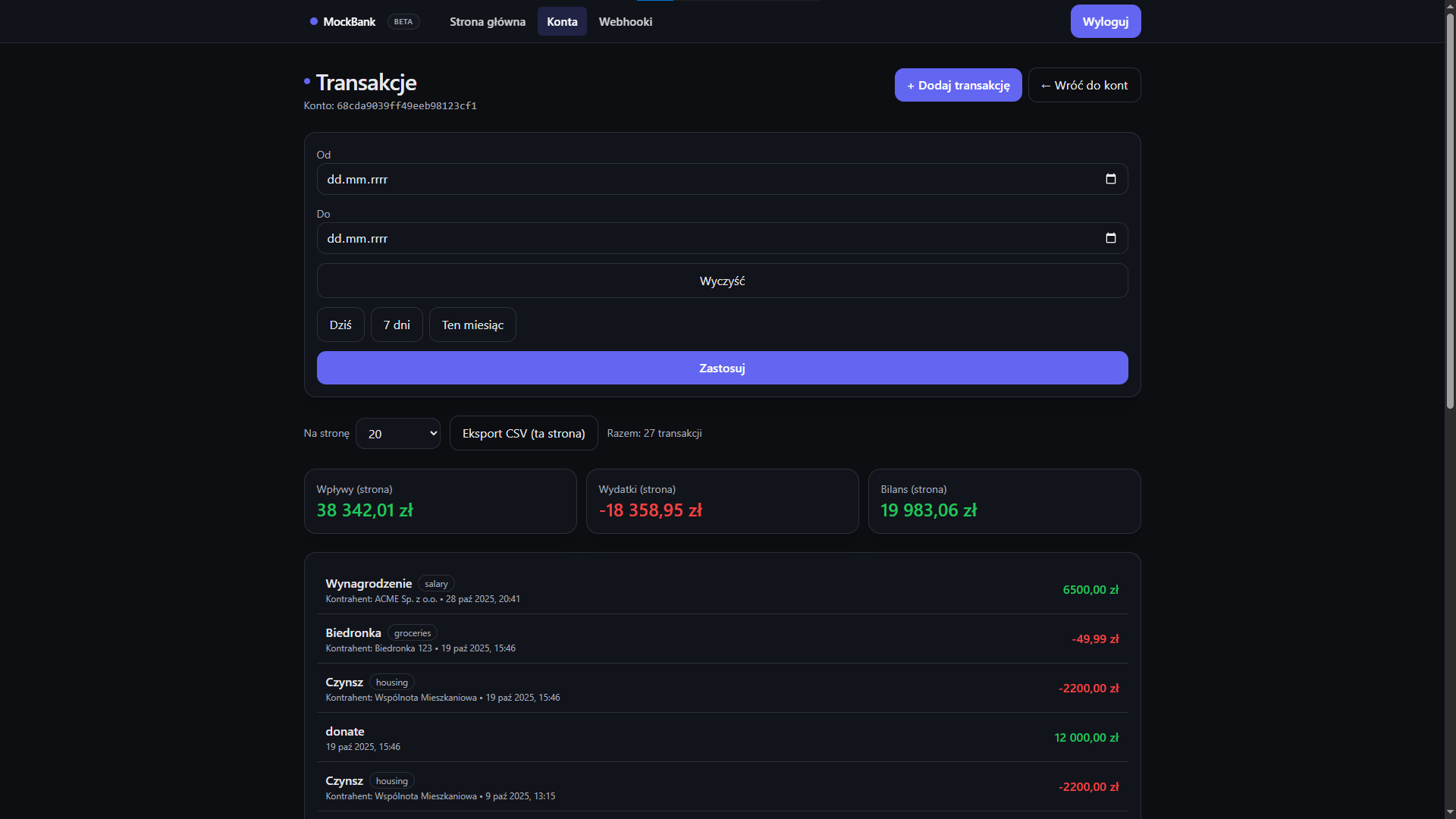Open the Czynsz transaction dated 19 paź
The width and height of the screenshot is (1456, 819).
click(722, 689)
